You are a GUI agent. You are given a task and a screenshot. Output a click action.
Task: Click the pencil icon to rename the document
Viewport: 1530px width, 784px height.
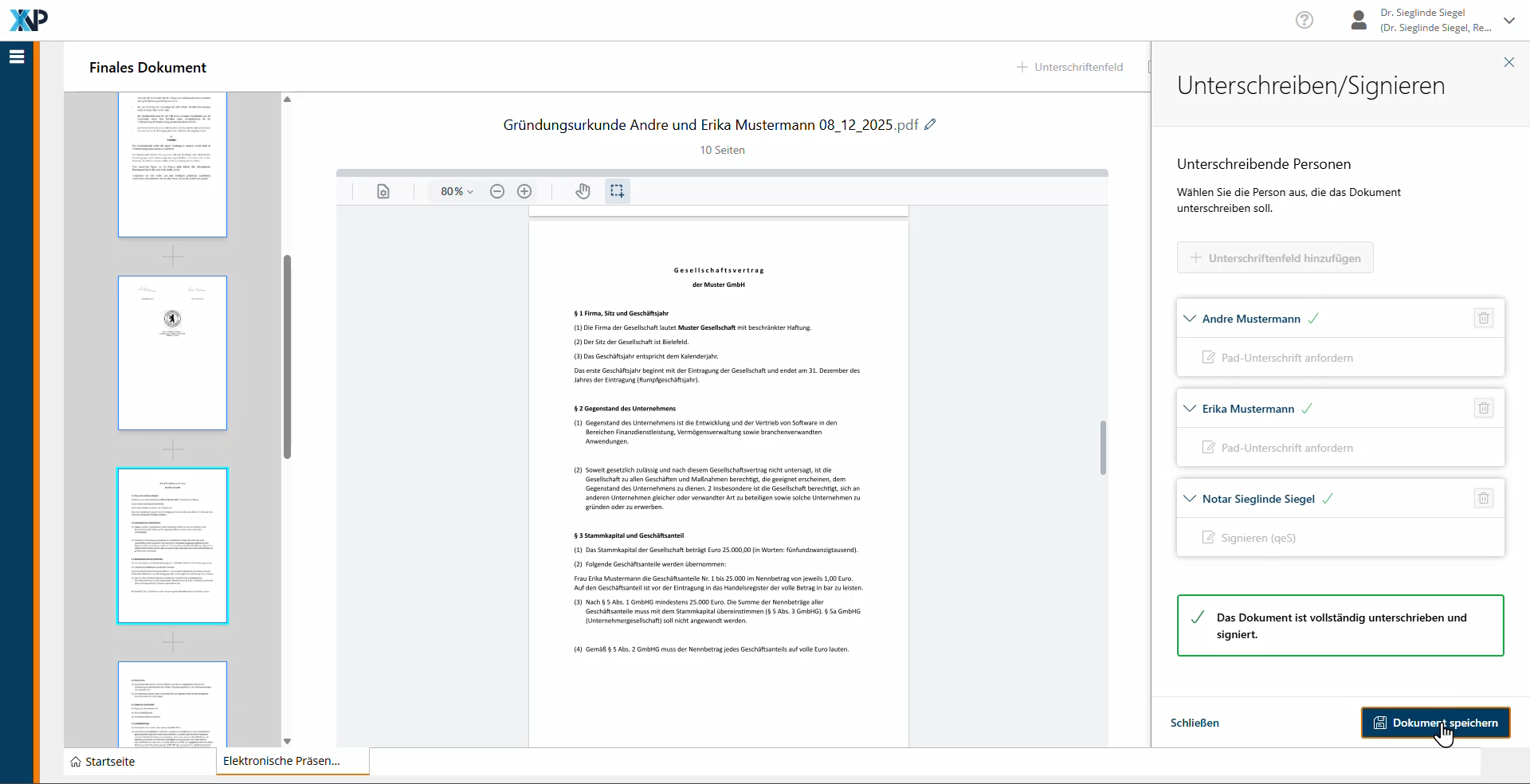pyautogui.click(x=930, y=125)
